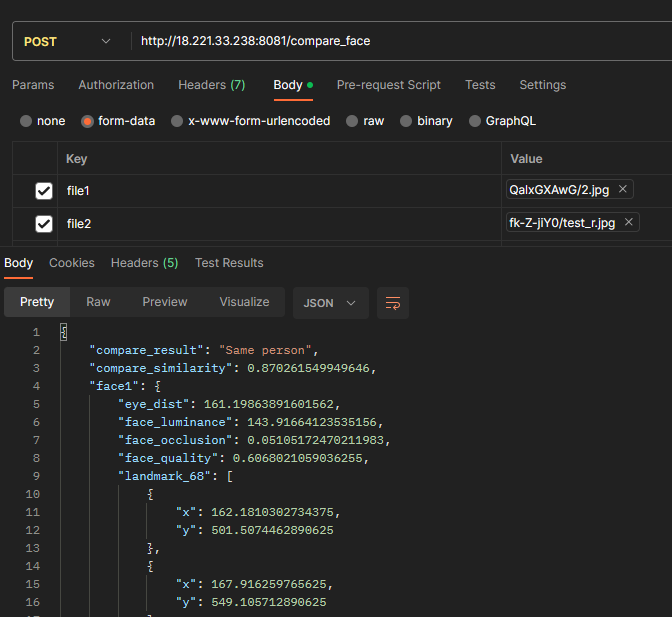Remove the QaIxGXAwG/2.jpg file attachment
Viewport: 672px width, 617px height.
(623, 189)
